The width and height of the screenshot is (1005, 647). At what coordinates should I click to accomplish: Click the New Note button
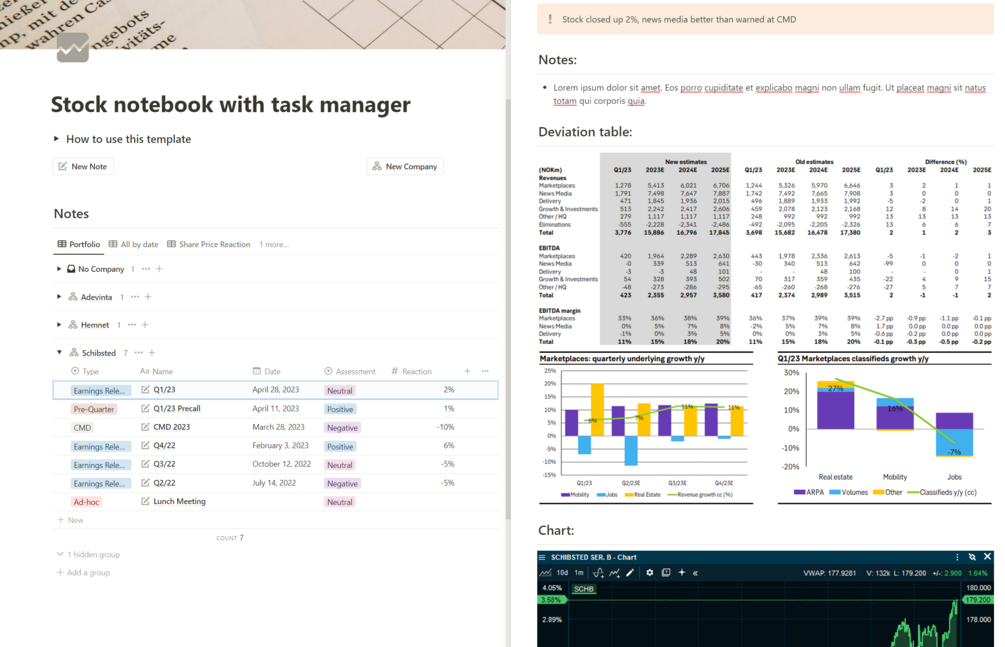(x=83, y=166)
